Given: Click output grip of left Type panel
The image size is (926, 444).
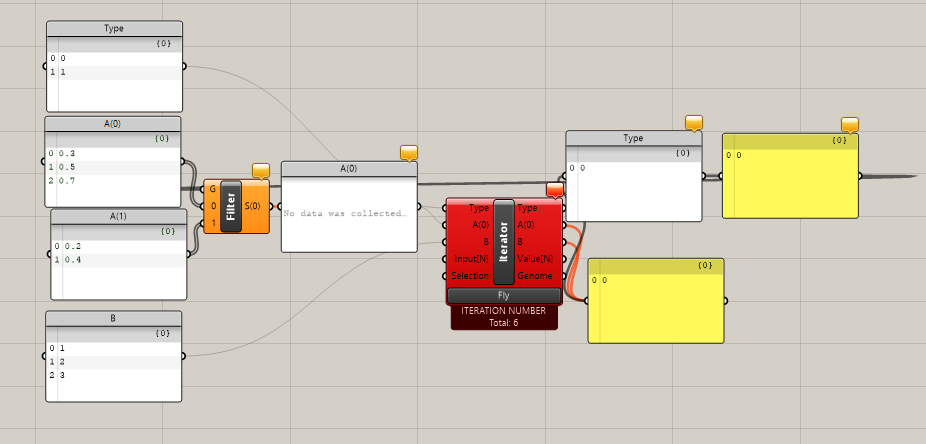Looking at the screenshot, I should click(184, 66).
